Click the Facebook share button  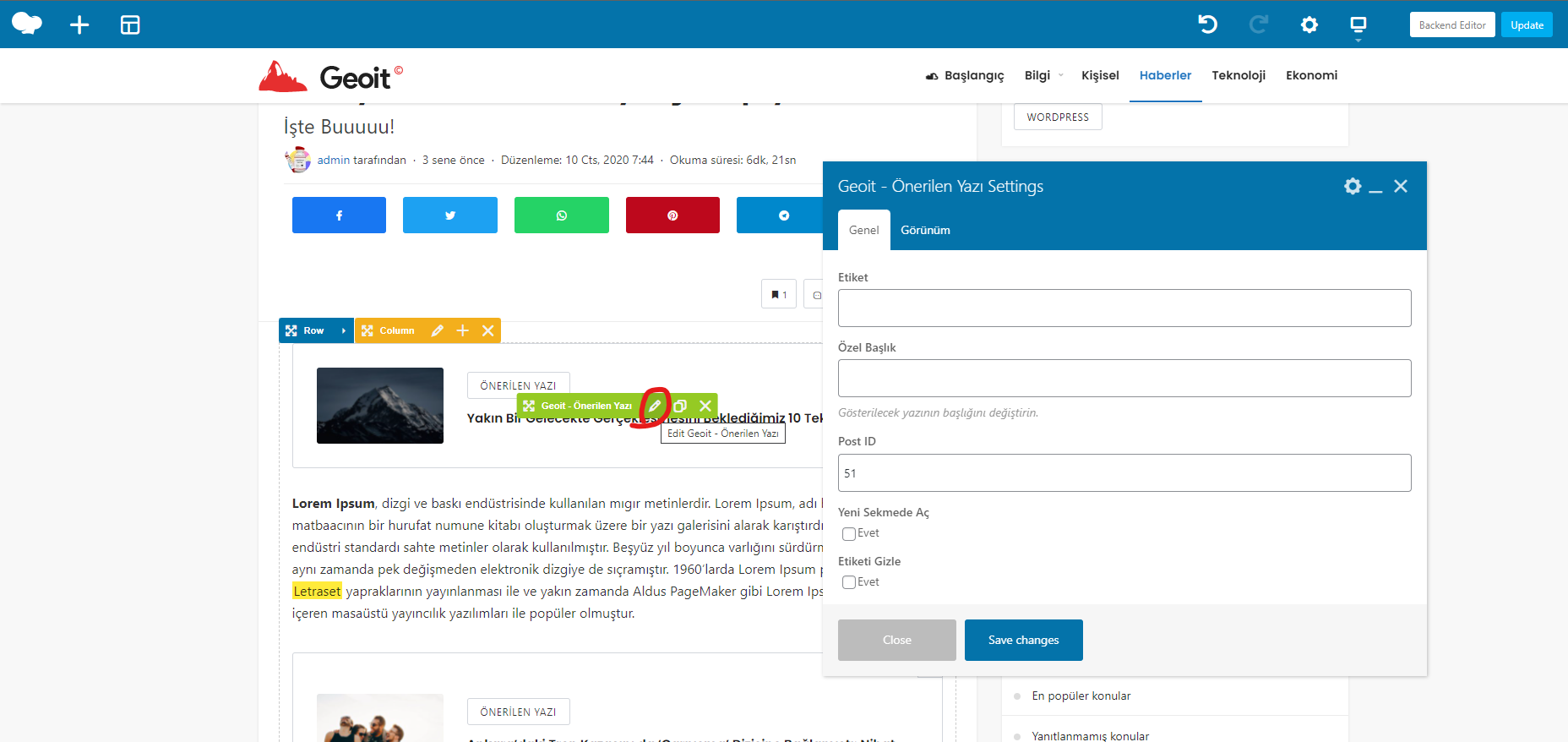(x=339, y=216)
